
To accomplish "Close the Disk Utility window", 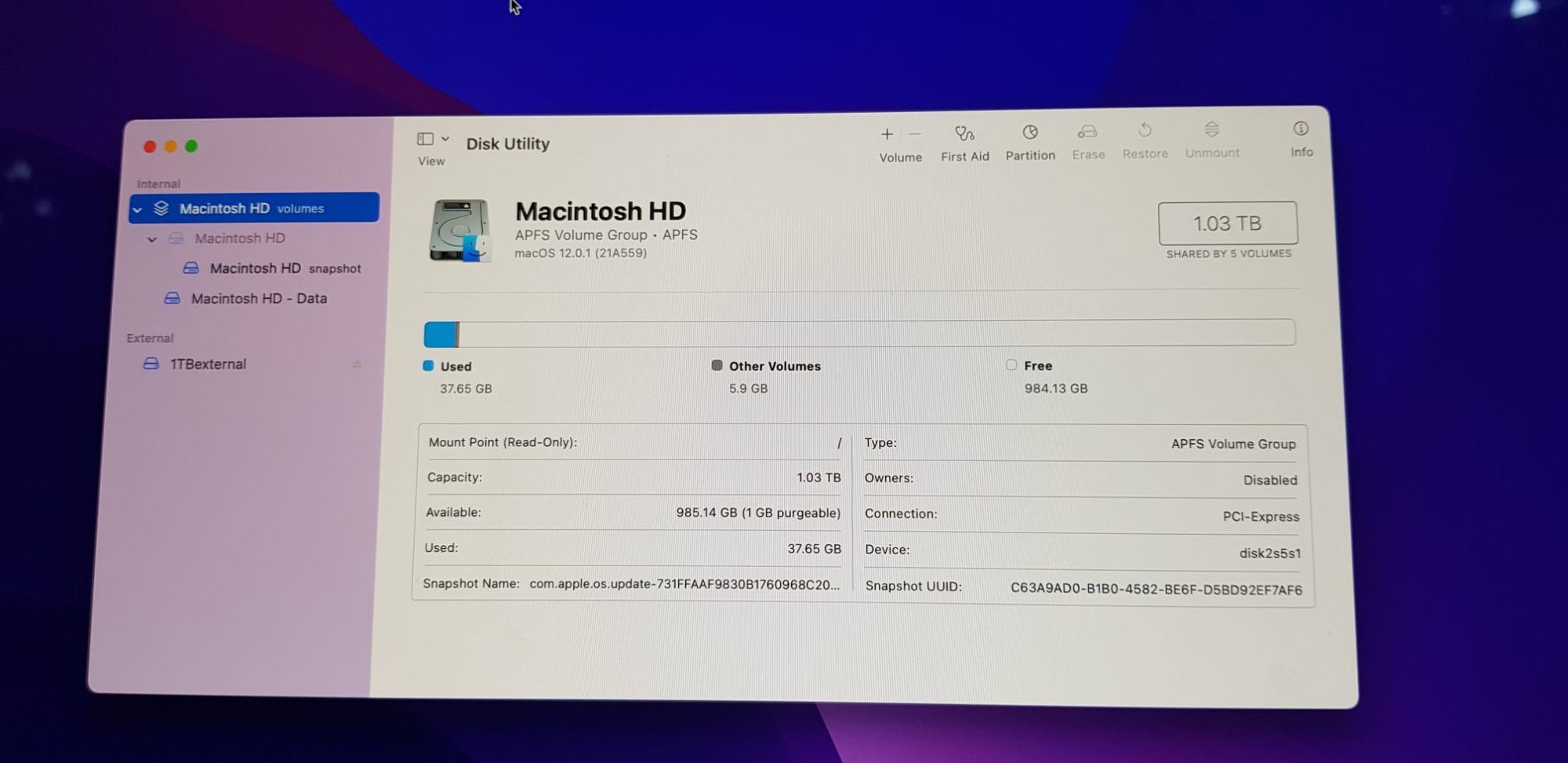I will click(x=150, y=147).
